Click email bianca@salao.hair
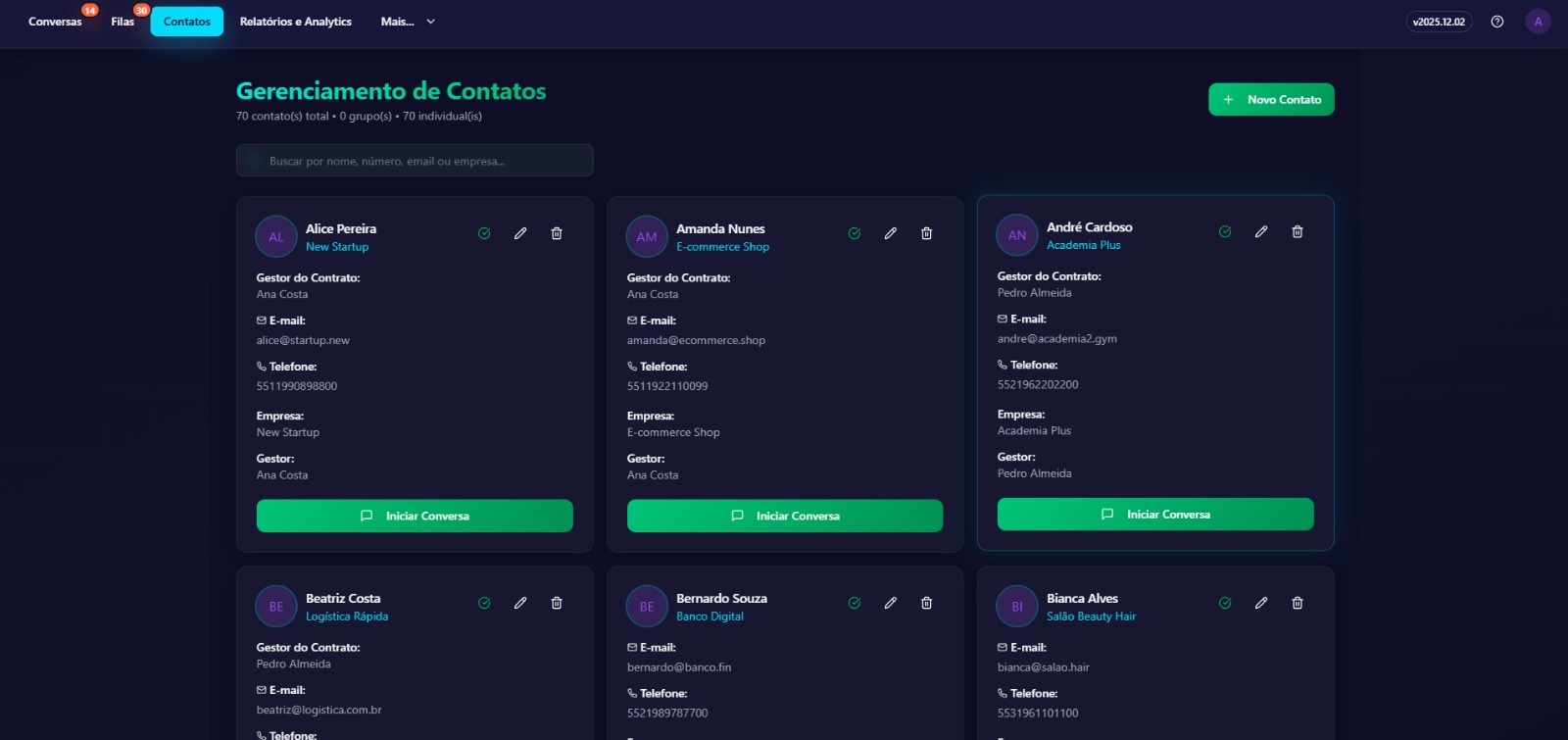Screen dimensions: 1568x740 point(1044,667)
